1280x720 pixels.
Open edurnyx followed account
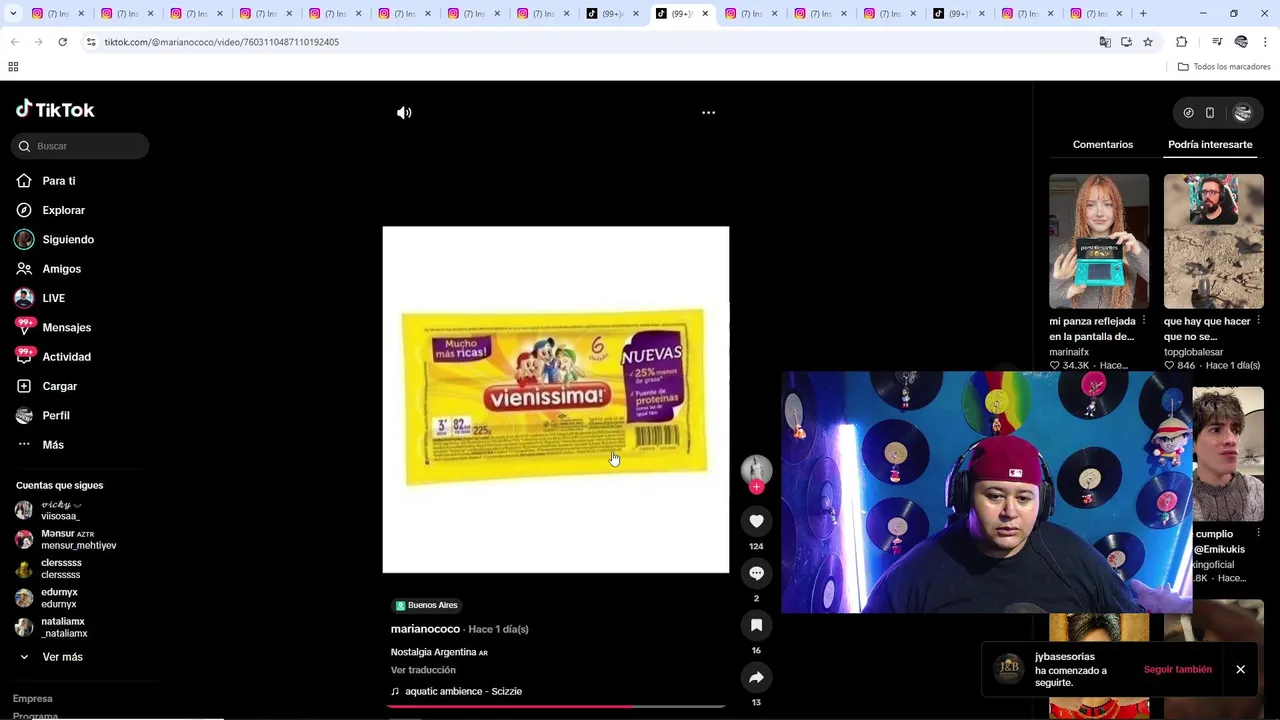pos(58,598)
